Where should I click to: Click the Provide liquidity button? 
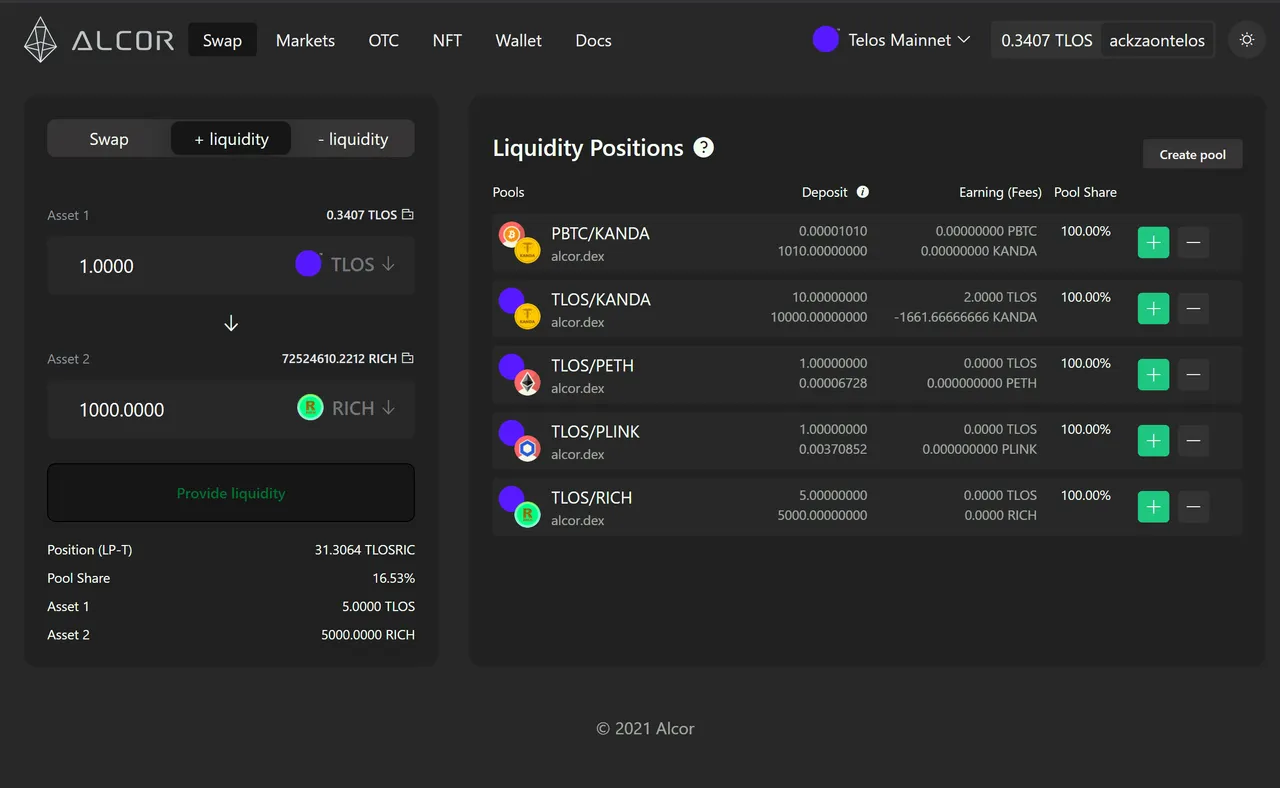(x=231, y=493)
